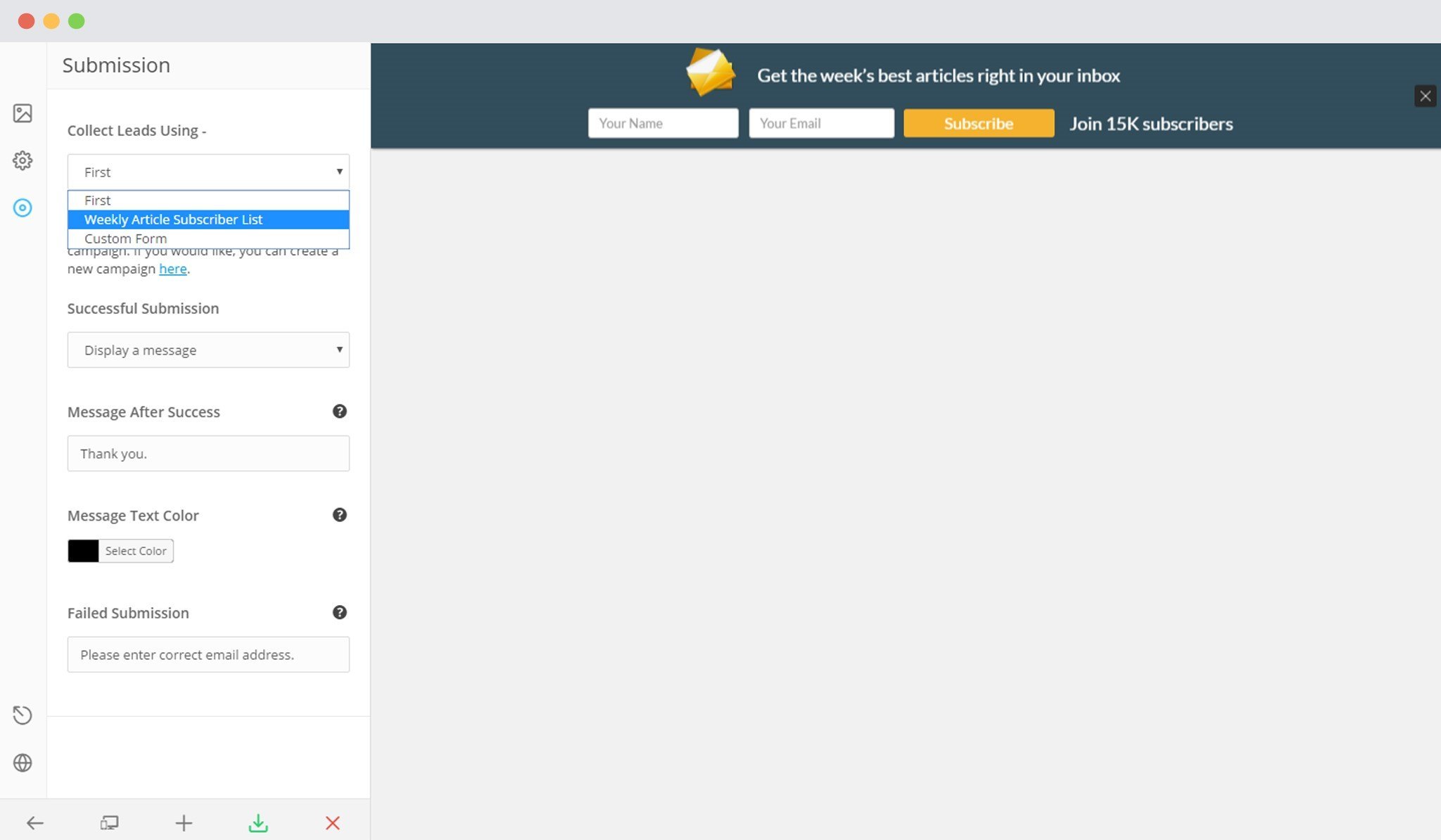Viewport: 1441px width, 840px height.
Task: Click the Your Email field
Action: [x=821, y=123]
